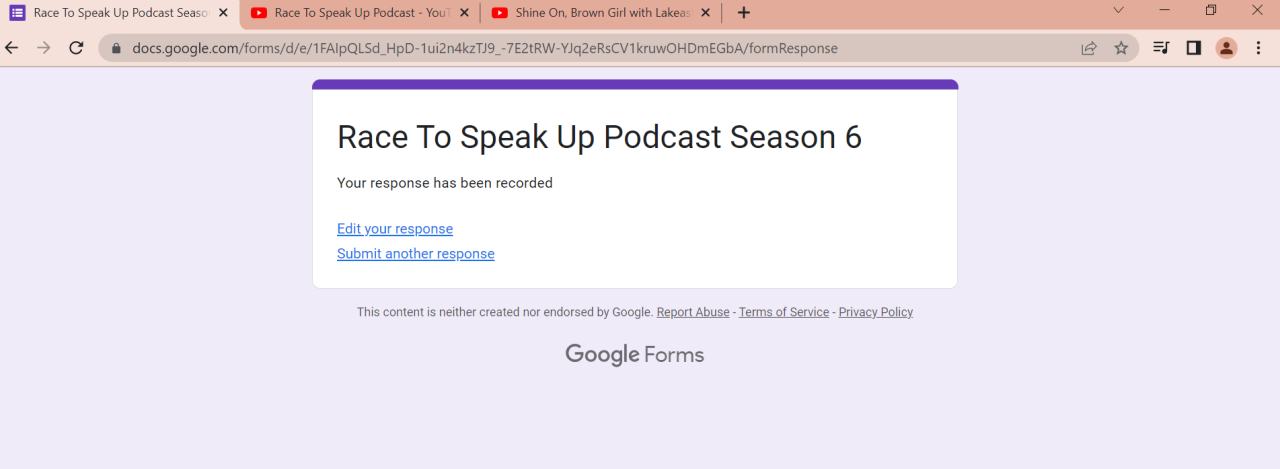1280x469 pixels.
Task: Click the form title Race To Speak Up Podcast Season 6
Action: 599,137
